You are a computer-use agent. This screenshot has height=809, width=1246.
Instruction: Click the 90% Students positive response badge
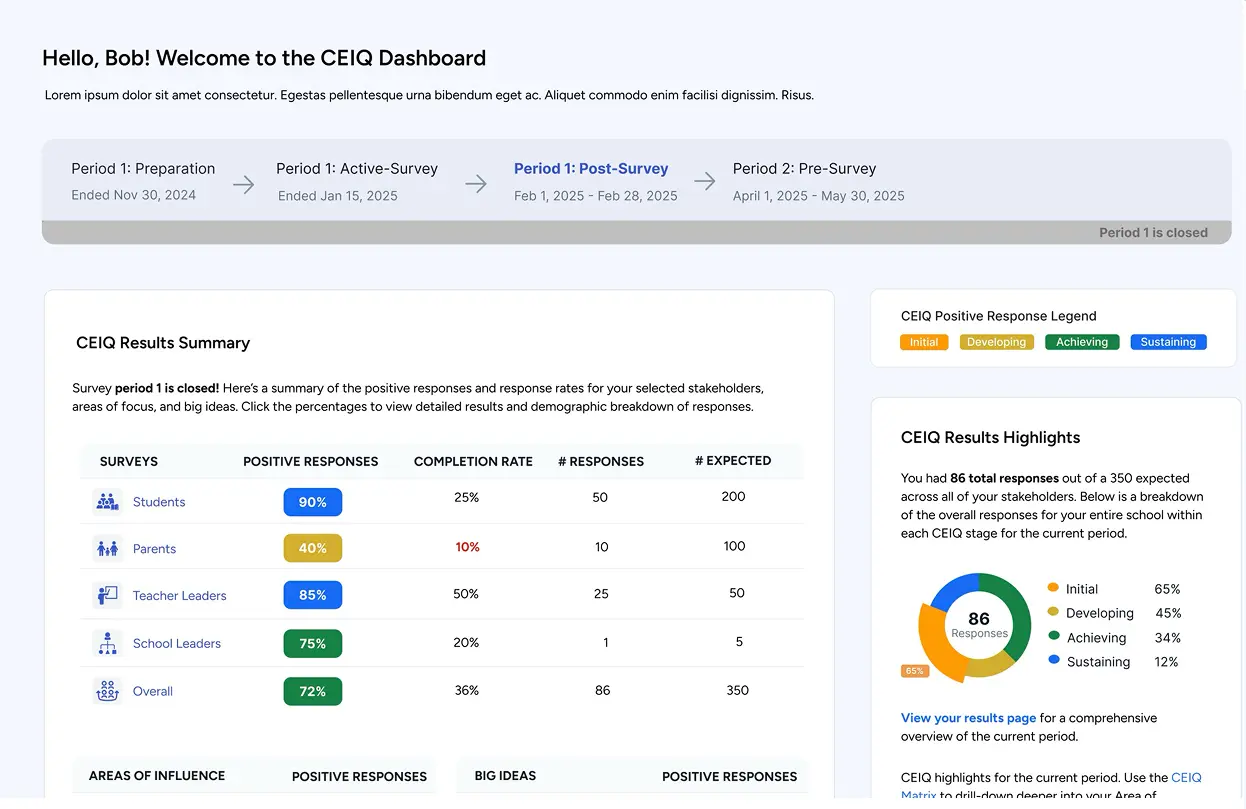pyautogui.click(x=312, y=502)
